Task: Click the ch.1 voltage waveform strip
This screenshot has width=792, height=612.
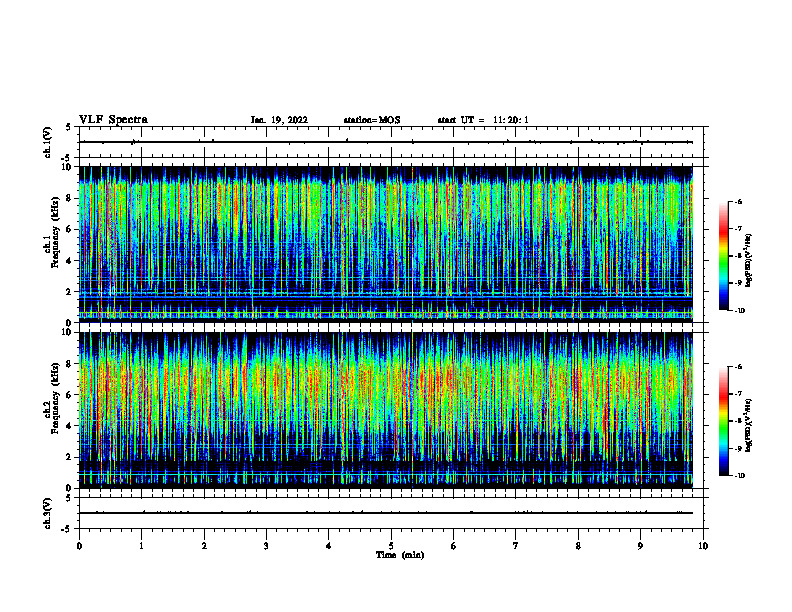Action: (x=391, y=142)
